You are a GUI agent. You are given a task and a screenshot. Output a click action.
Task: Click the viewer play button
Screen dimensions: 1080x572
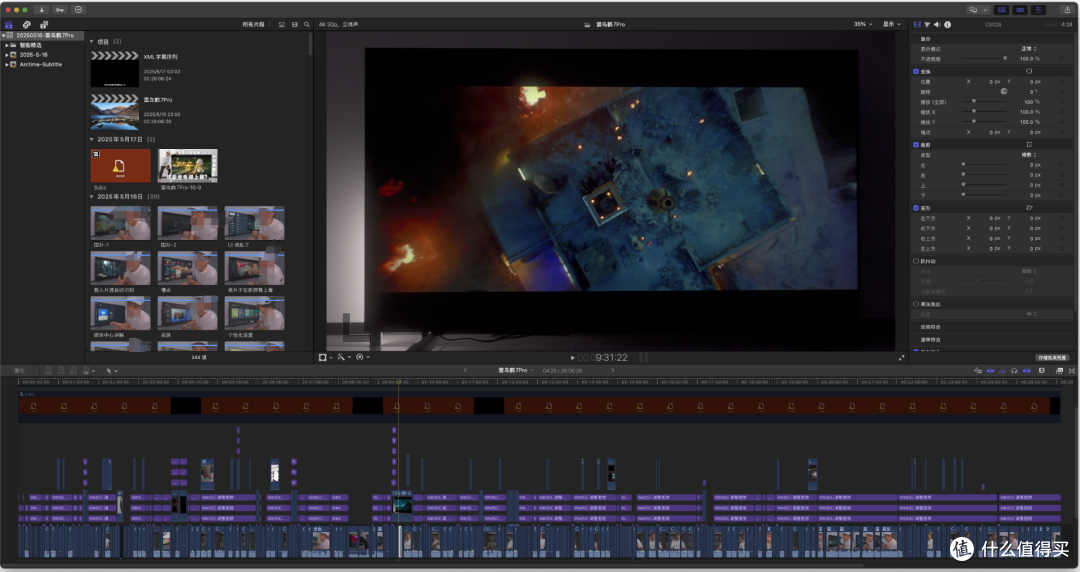(x=572, y=358)
